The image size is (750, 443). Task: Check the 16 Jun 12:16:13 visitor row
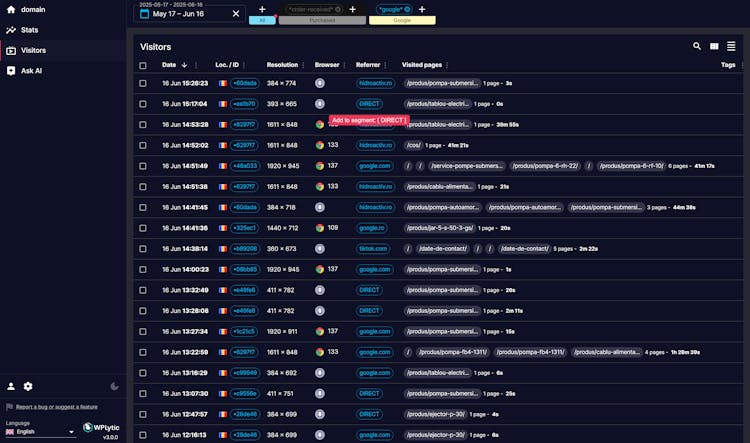[143, 435]
